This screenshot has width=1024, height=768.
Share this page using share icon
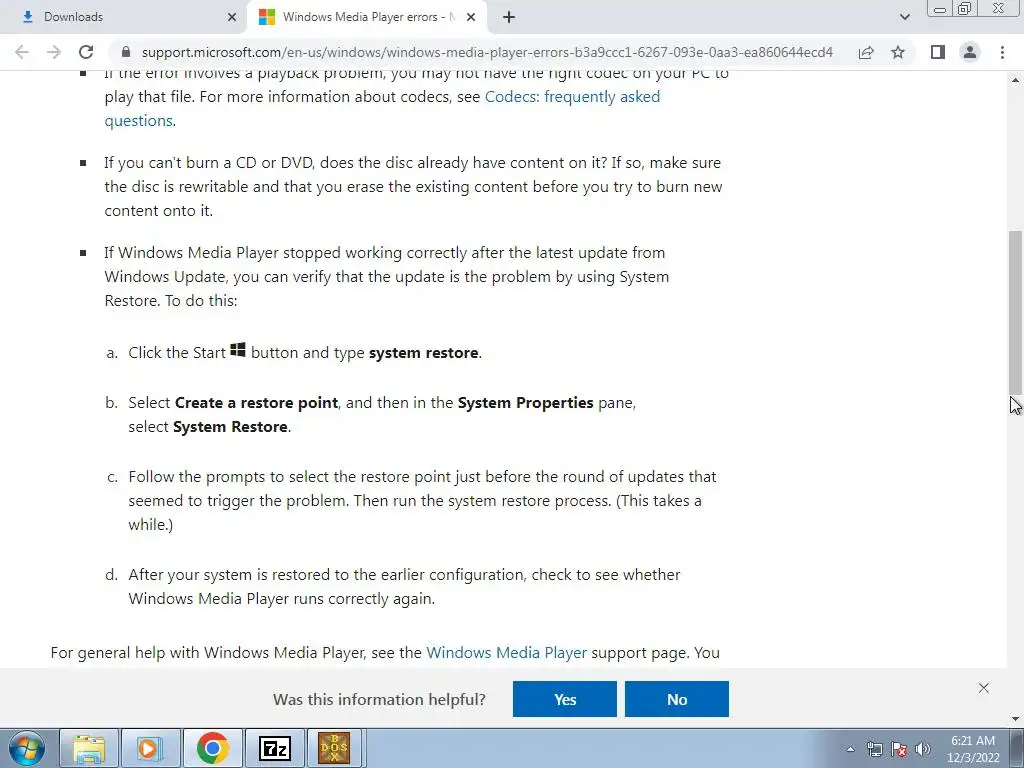pos(866,52)
